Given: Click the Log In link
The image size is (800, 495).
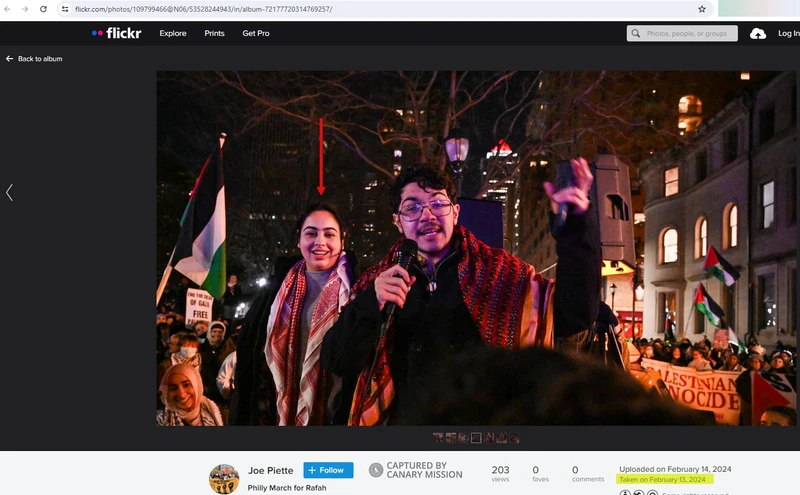Looking at the screenshot, I should click(788, 33).
